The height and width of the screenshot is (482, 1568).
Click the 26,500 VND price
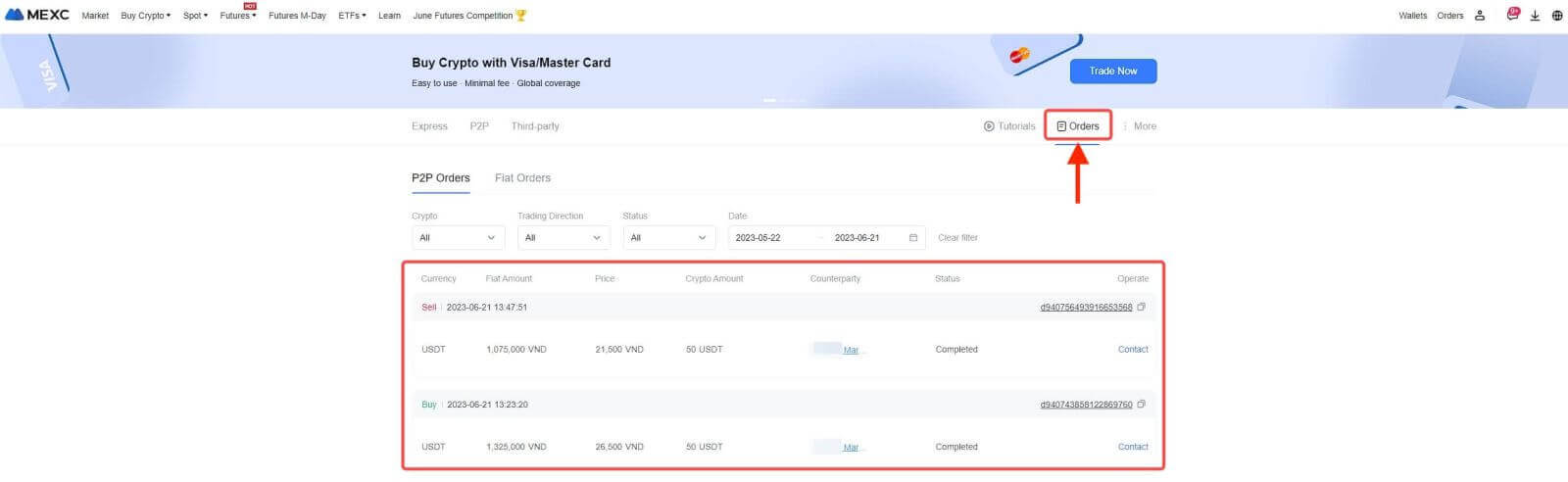[619, 447]
